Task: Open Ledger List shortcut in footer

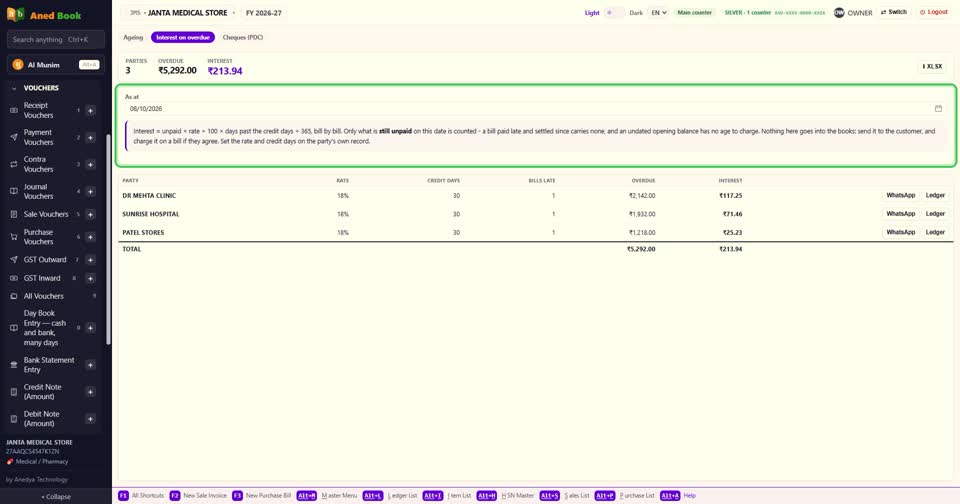Action: [x=390, y=495]
